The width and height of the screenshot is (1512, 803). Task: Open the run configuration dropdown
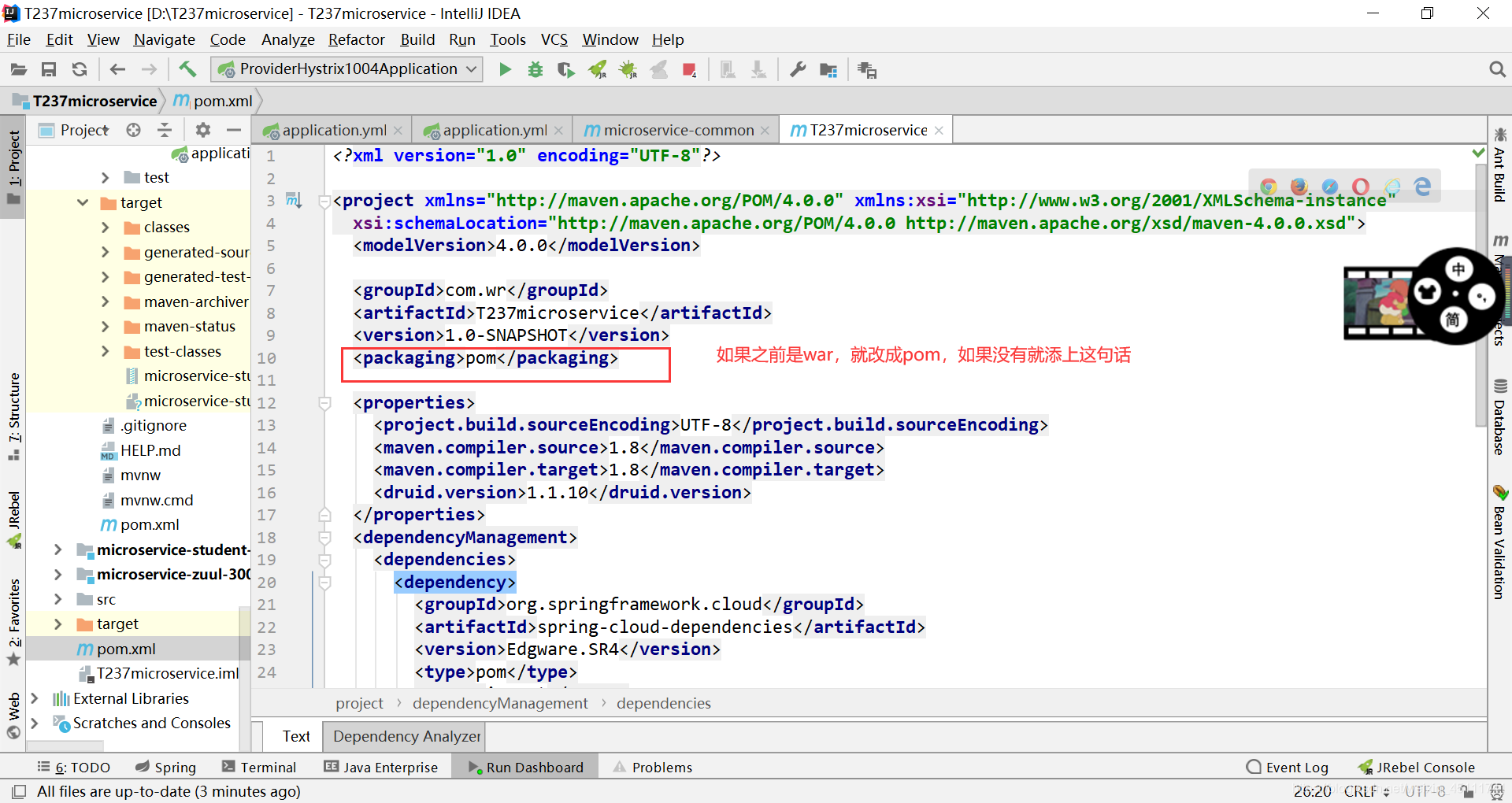click(x=347, y=69)
